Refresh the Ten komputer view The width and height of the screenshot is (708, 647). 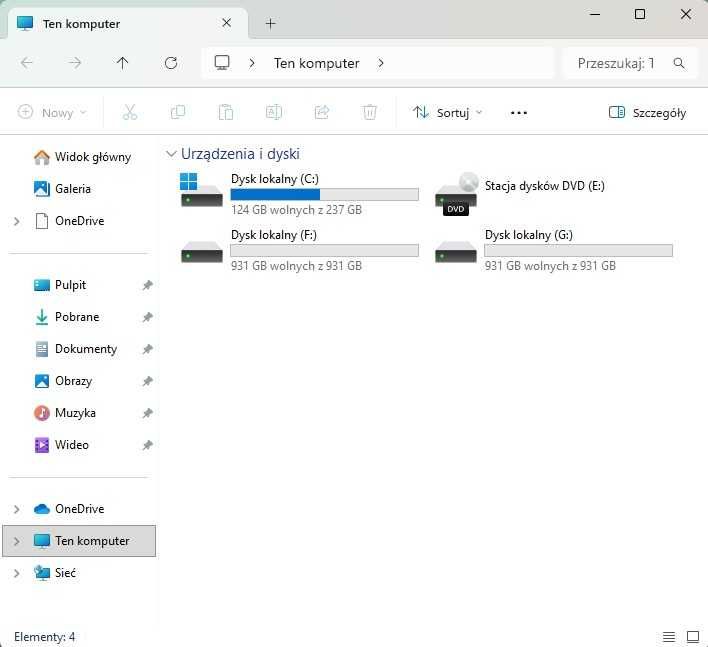click(x=171, y=63)
